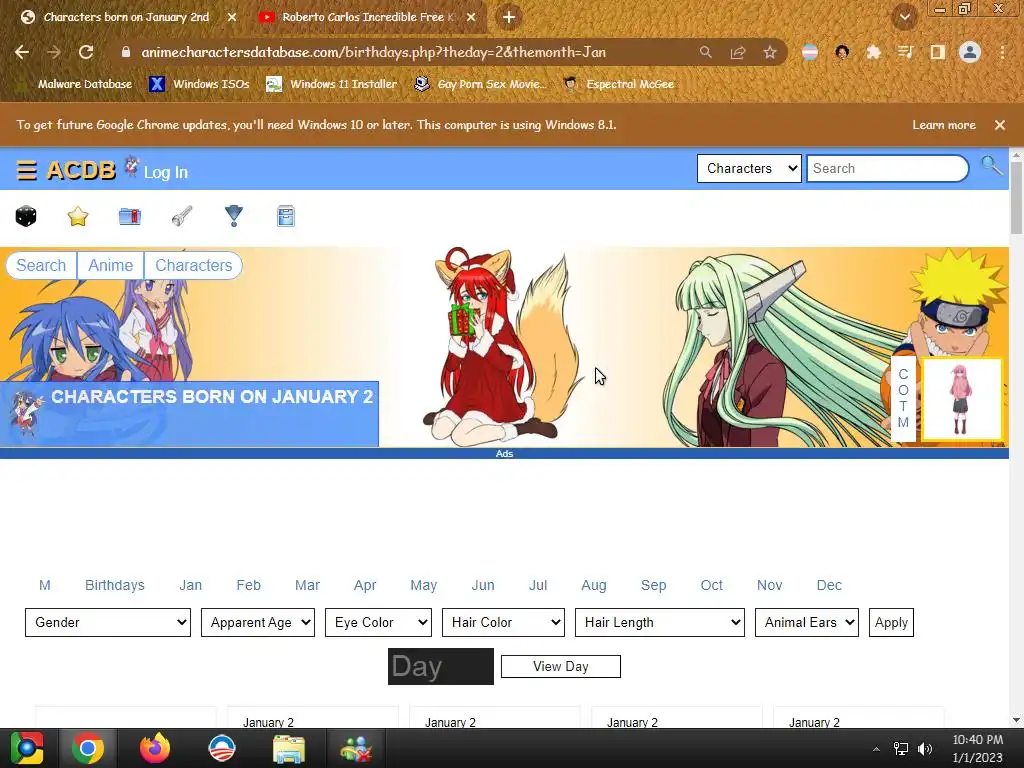Click the file drawer cabinet icon

286,216
